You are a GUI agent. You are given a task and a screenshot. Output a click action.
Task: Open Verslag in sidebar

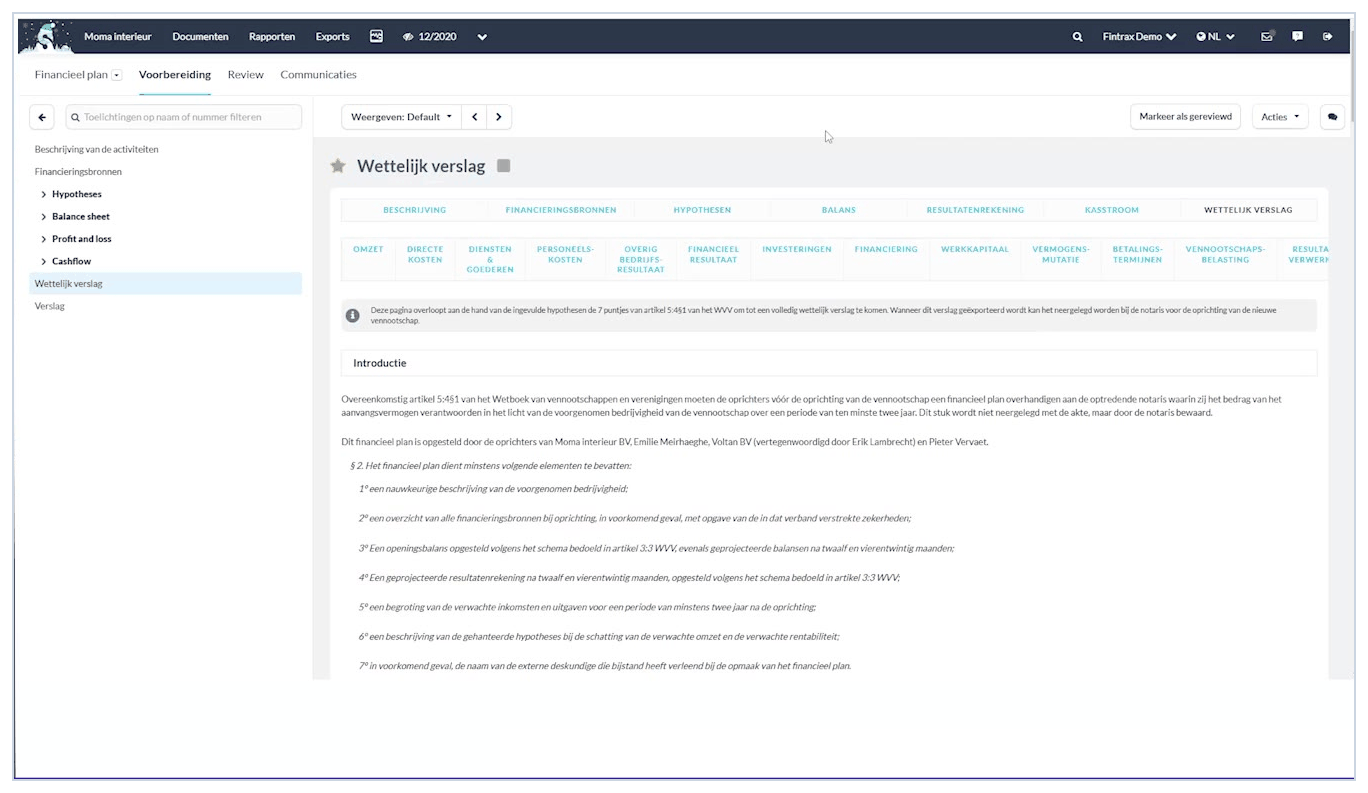[x=49, y=306]
